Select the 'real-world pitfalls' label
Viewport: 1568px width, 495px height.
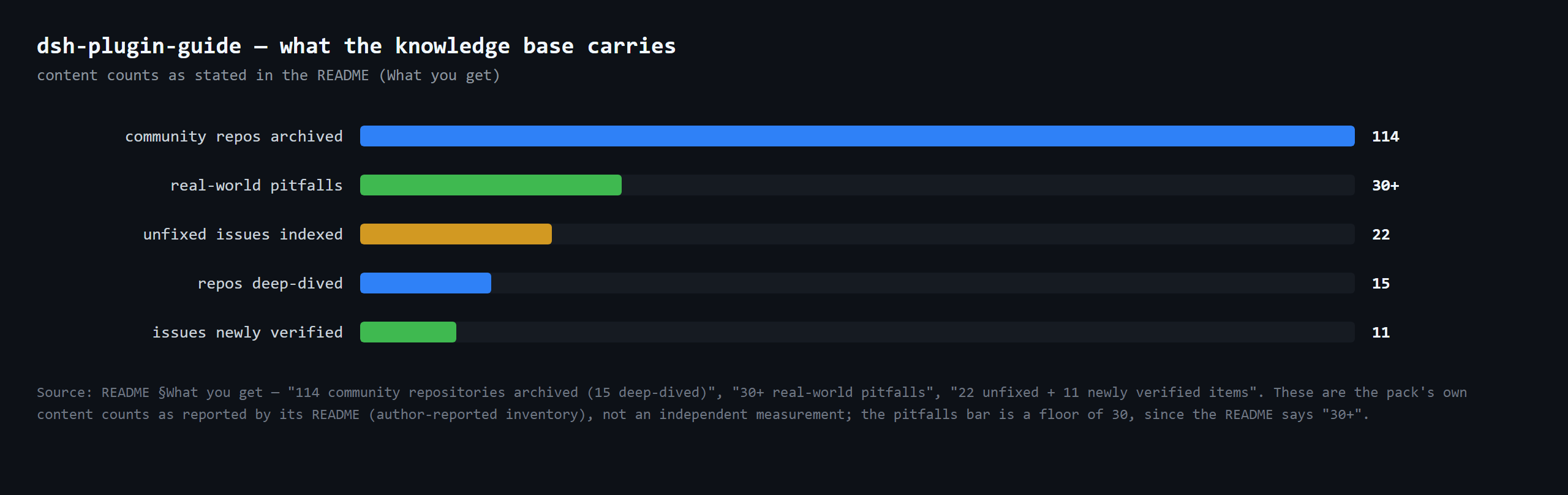point(257,186)
